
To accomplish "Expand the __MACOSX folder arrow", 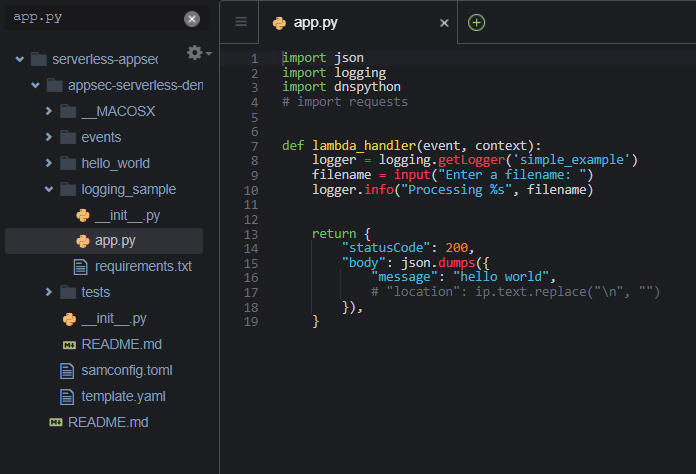I will pos(48,111).
